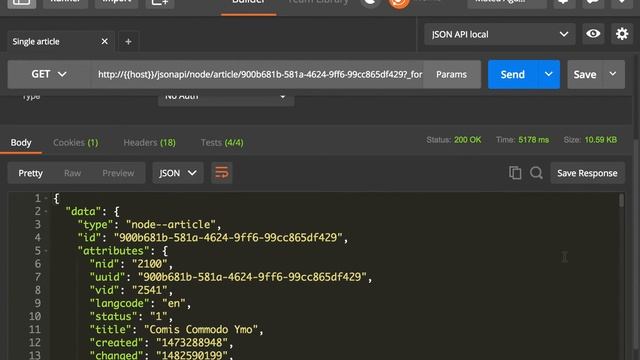Open Manage Environments gear icon
This screenshot has width=640, height=360.
pos(622,34)
